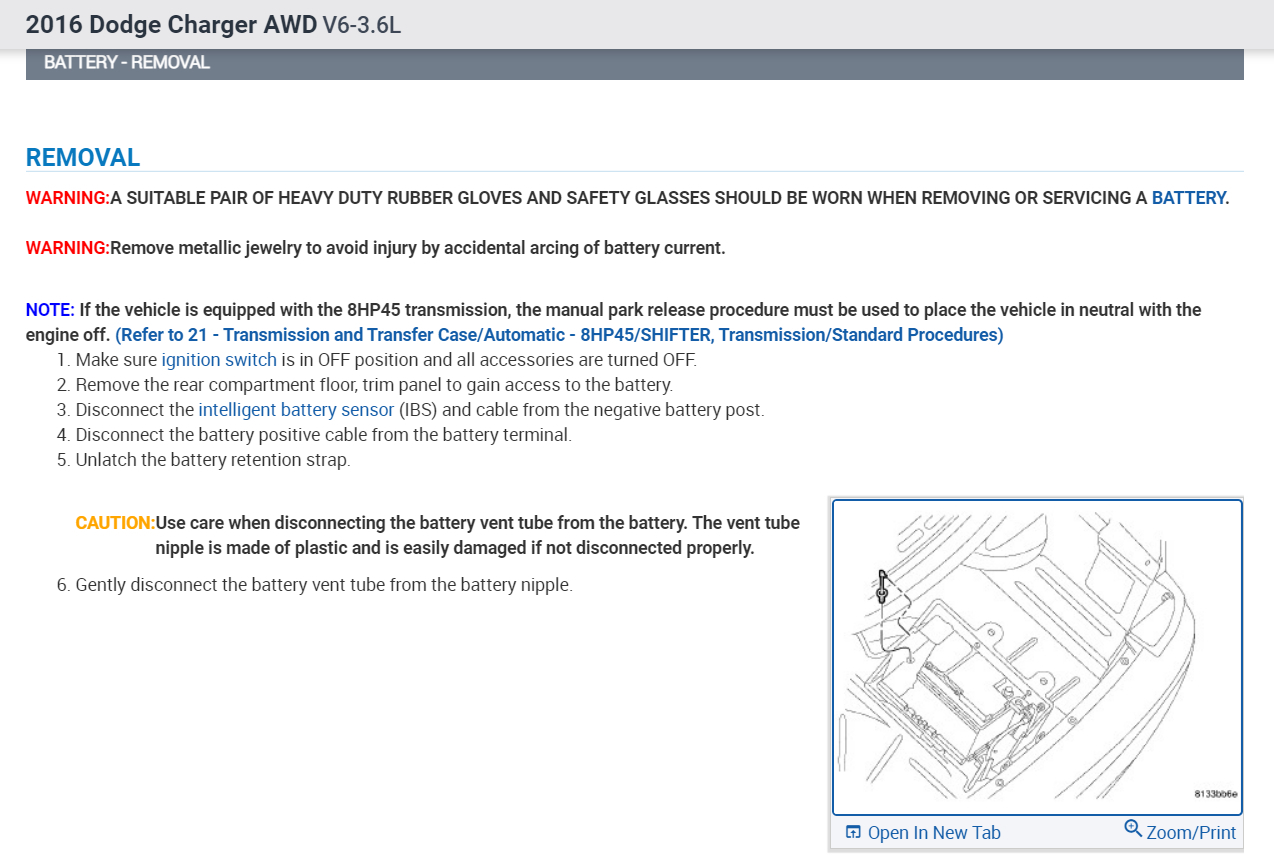Click step 5 battery retention strap text
The width and height of the screenshot is (1274, 861).
(x=213, y=460)
